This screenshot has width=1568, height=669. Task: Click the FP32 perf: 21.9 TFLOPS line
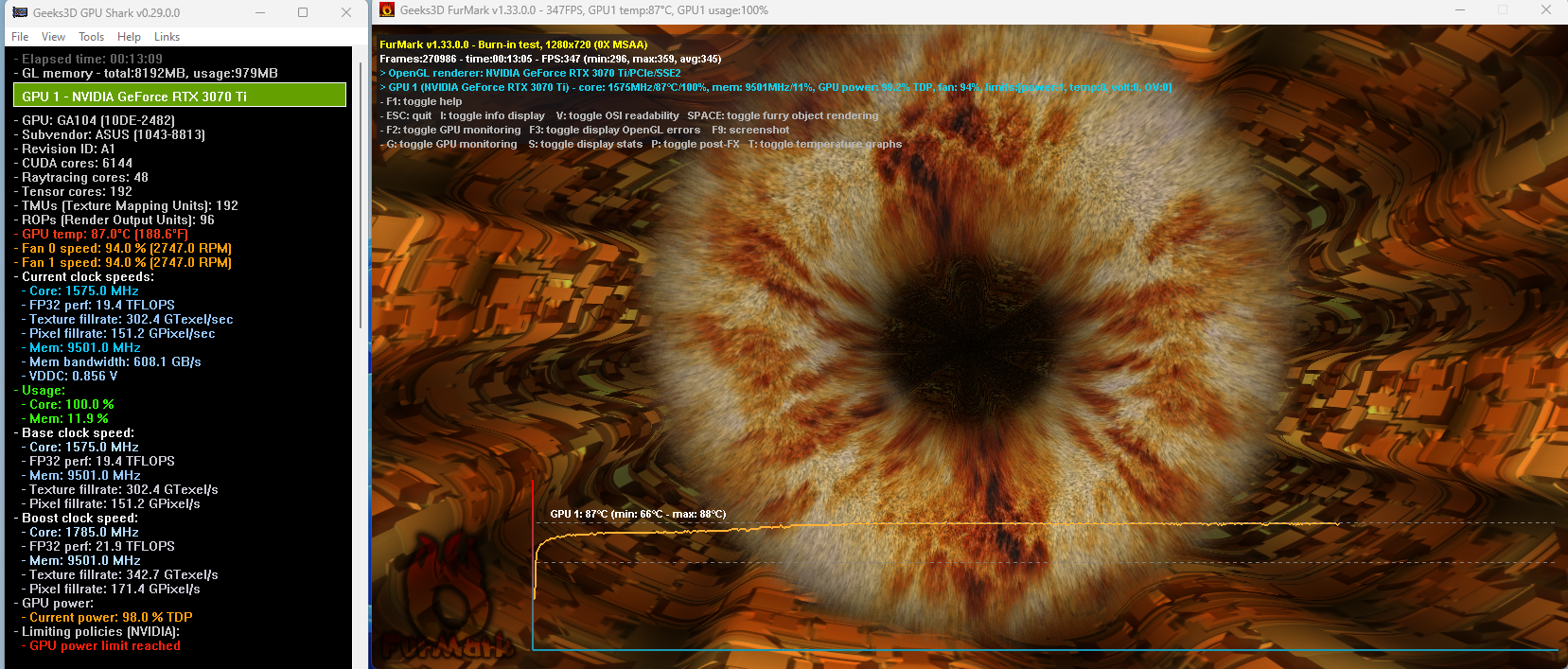click(x=98, y=546)
